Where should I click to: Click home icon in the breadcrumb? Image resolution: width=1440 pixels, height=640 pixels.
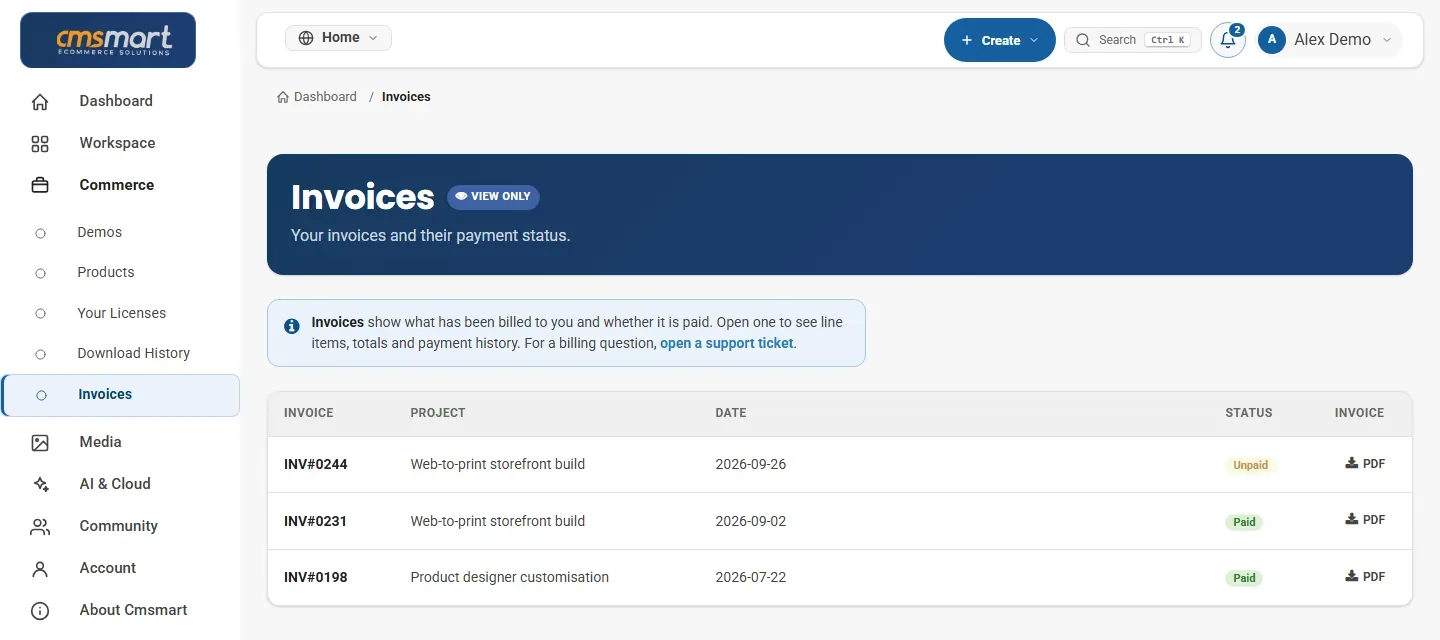click(283, 97)
